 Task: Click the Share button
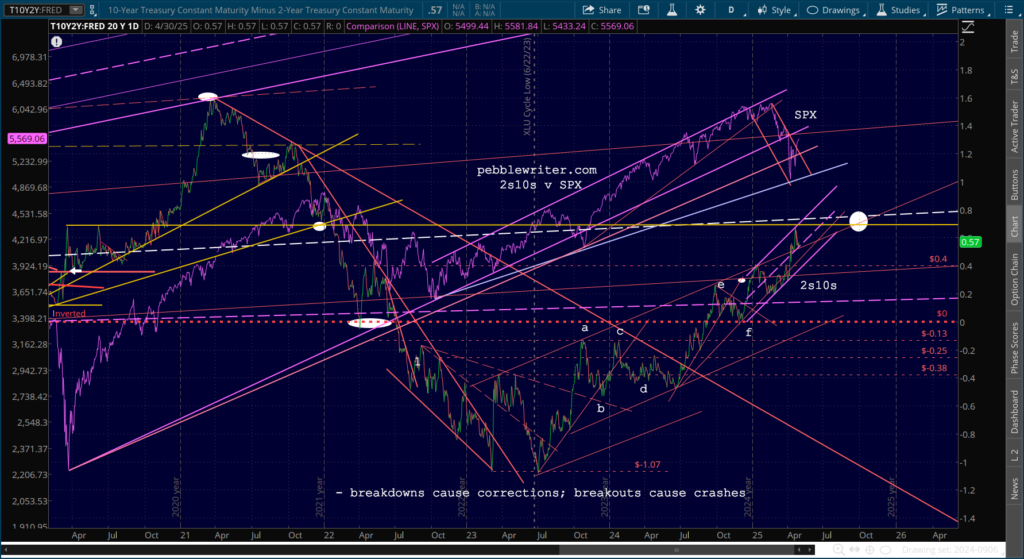pos(602,10)
